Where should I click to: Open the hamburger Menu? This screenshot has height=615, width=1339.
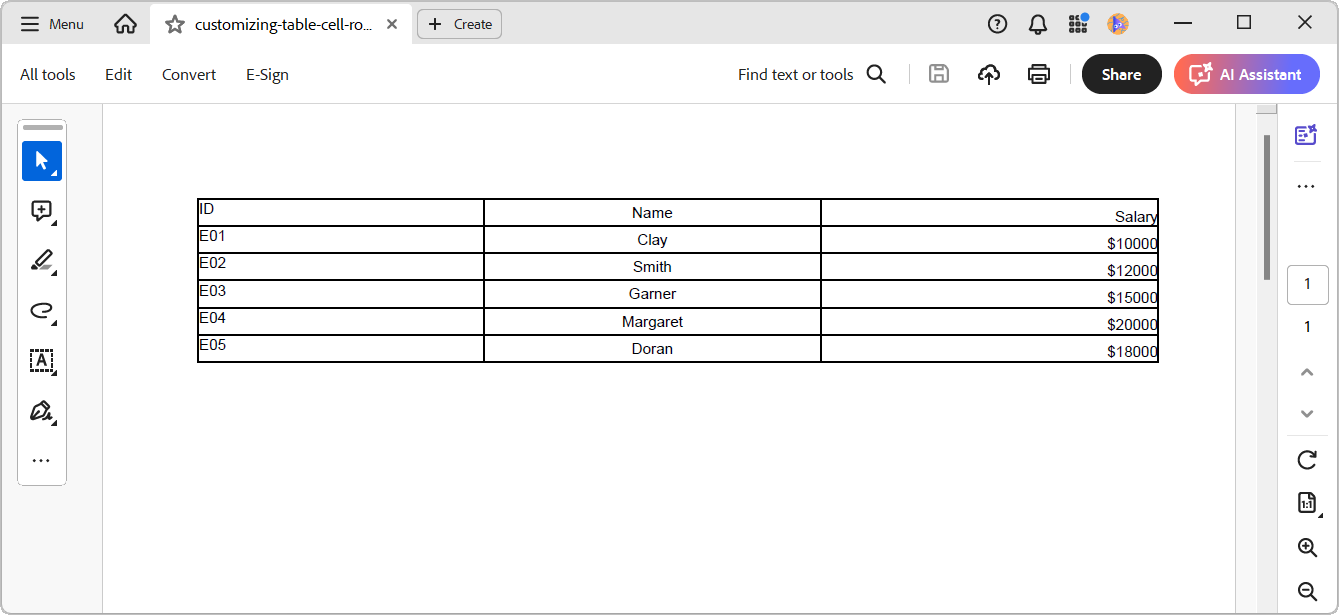click(x=53, y=24)
